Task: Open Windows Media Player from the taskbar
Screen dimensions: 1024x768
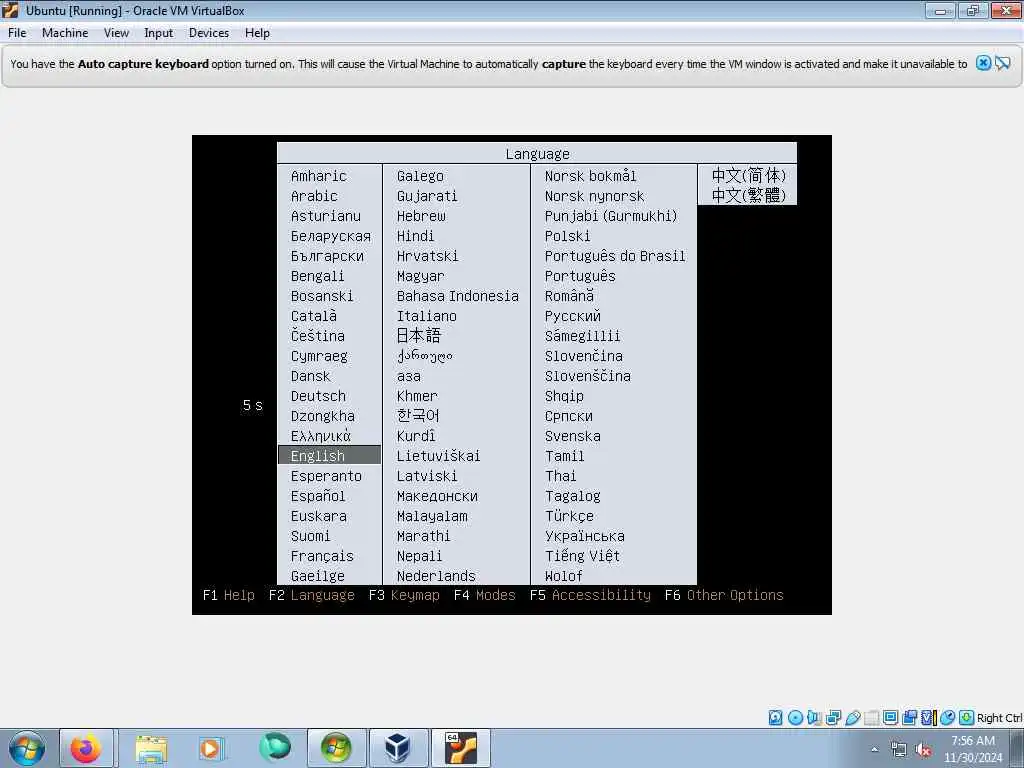Action: point(210,748)
